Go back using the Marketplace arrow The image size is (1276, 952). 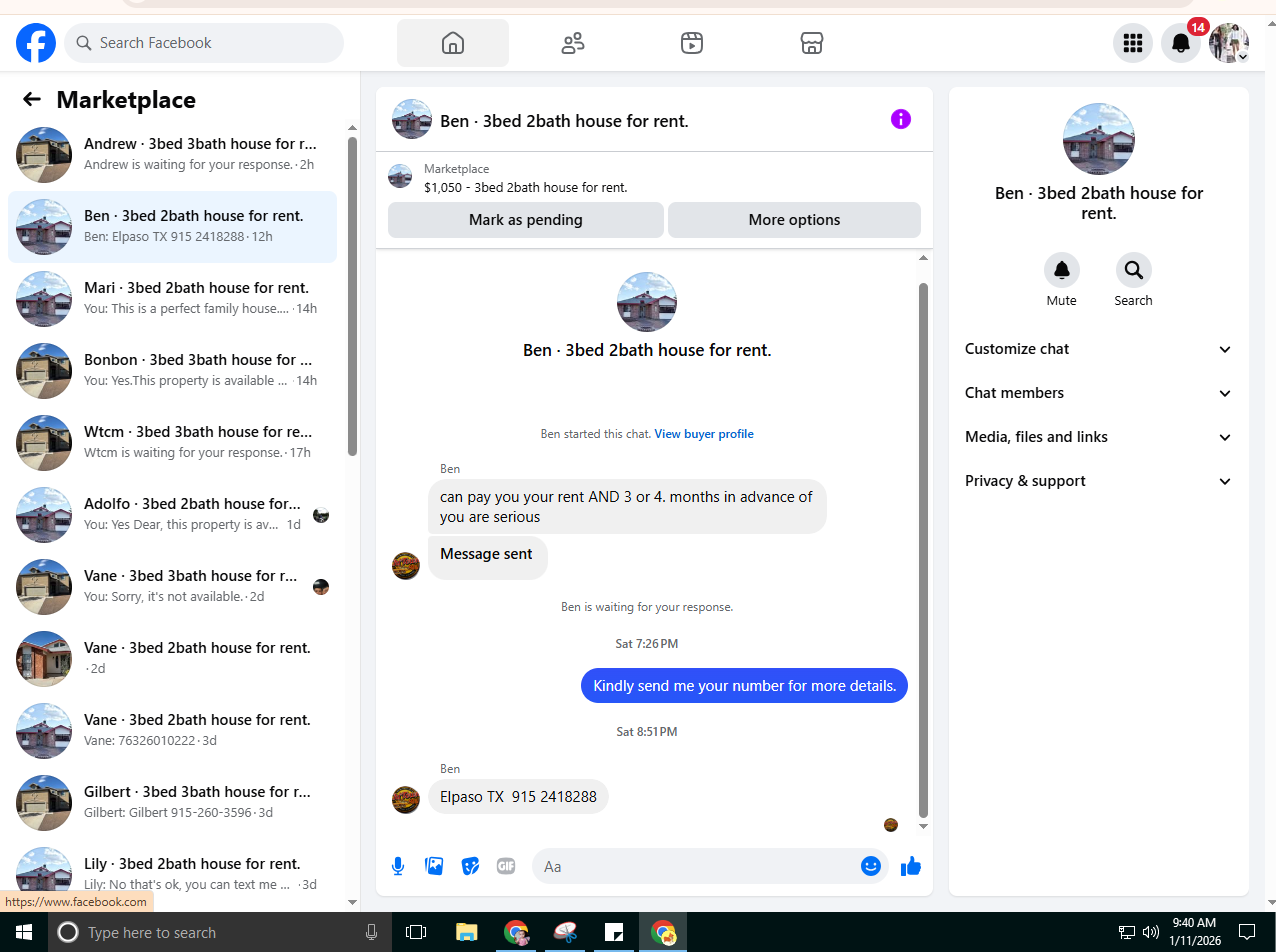tap(32, 99)
